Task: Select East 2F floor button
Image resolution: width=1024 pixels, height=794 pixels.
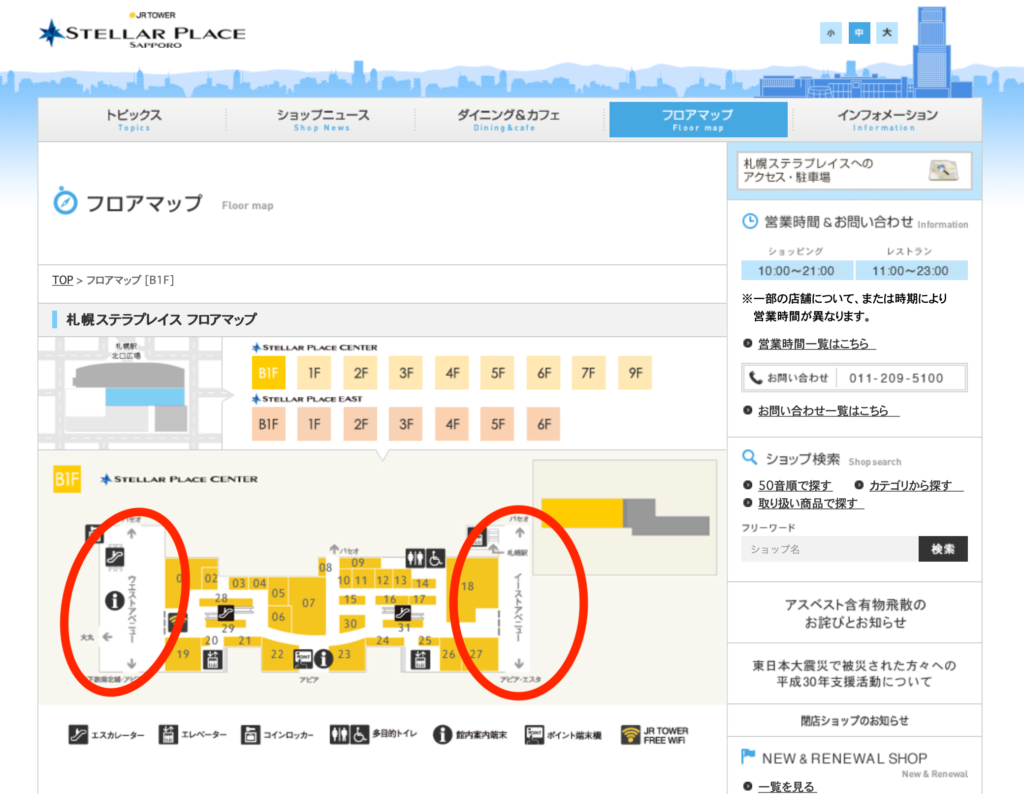Action: pos(360,424)
